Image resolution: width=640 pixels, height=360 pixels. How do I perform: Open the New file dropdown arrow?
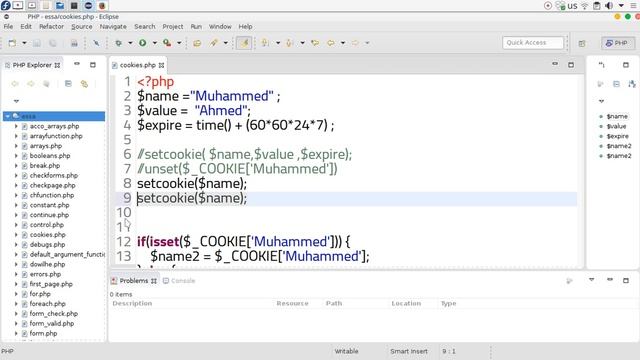tap(24, 43)
